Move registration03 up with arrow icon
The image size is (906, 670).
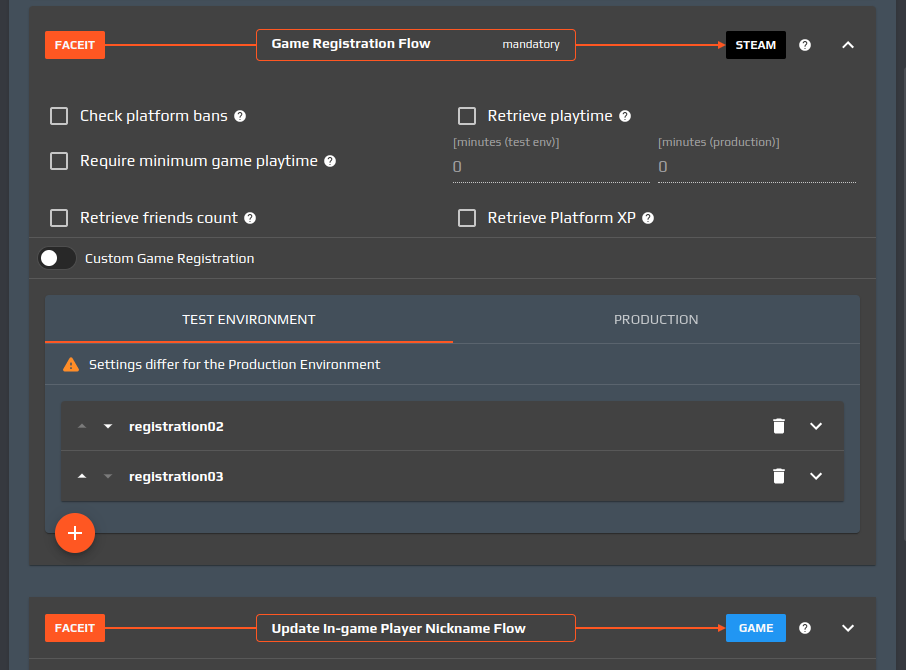[82, 476]
